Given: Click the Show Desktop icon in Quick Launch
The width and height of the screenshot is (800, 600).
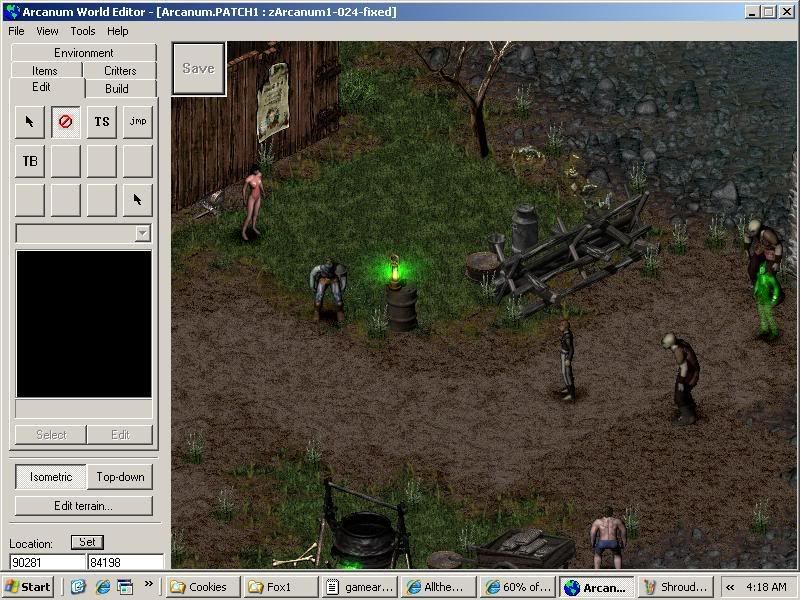Looking at the screenshot, I should (x=125, y=587).
